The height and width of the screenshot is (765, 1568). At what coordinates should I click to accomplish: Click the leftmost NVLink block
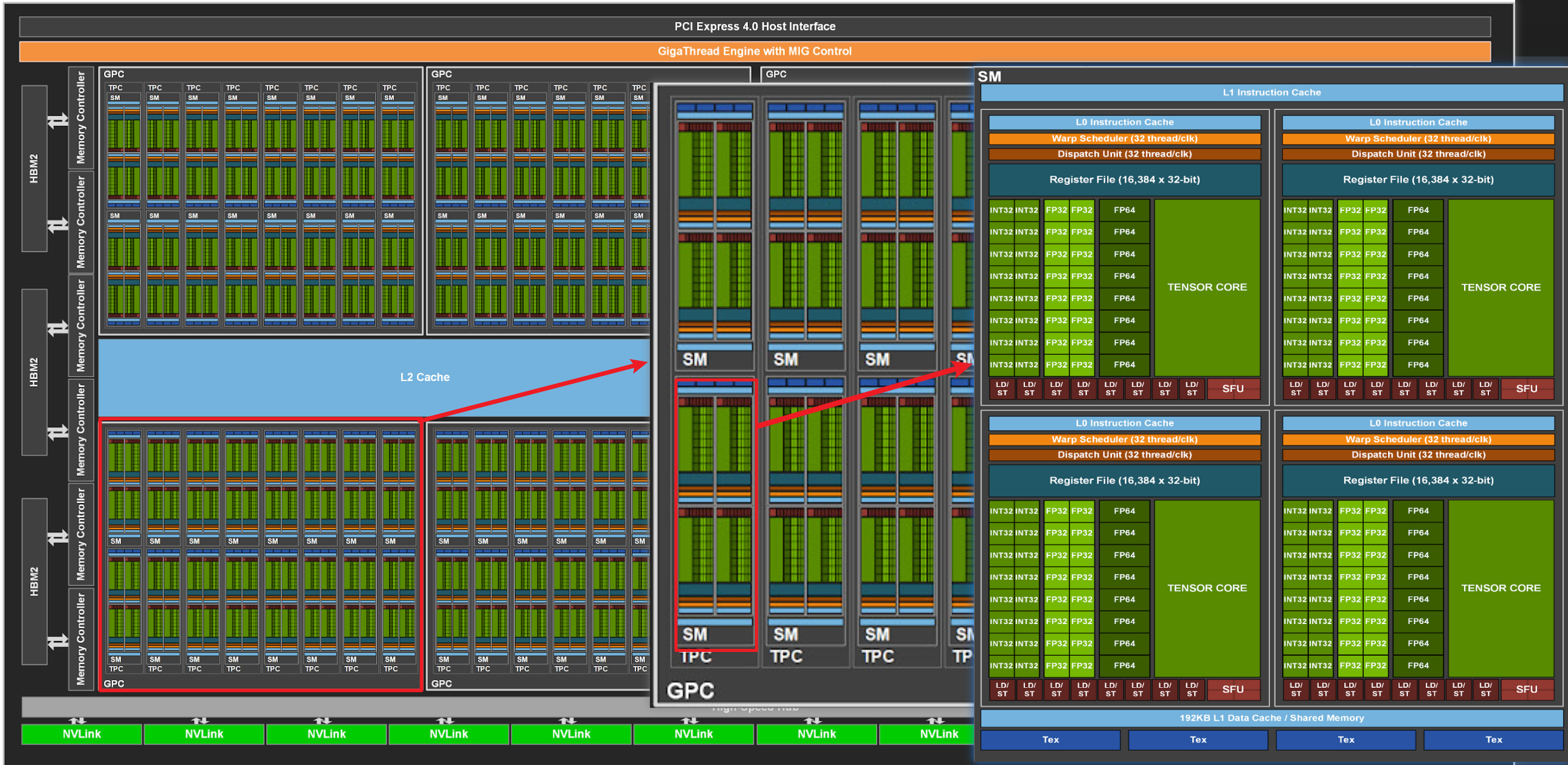pos(81,734)
